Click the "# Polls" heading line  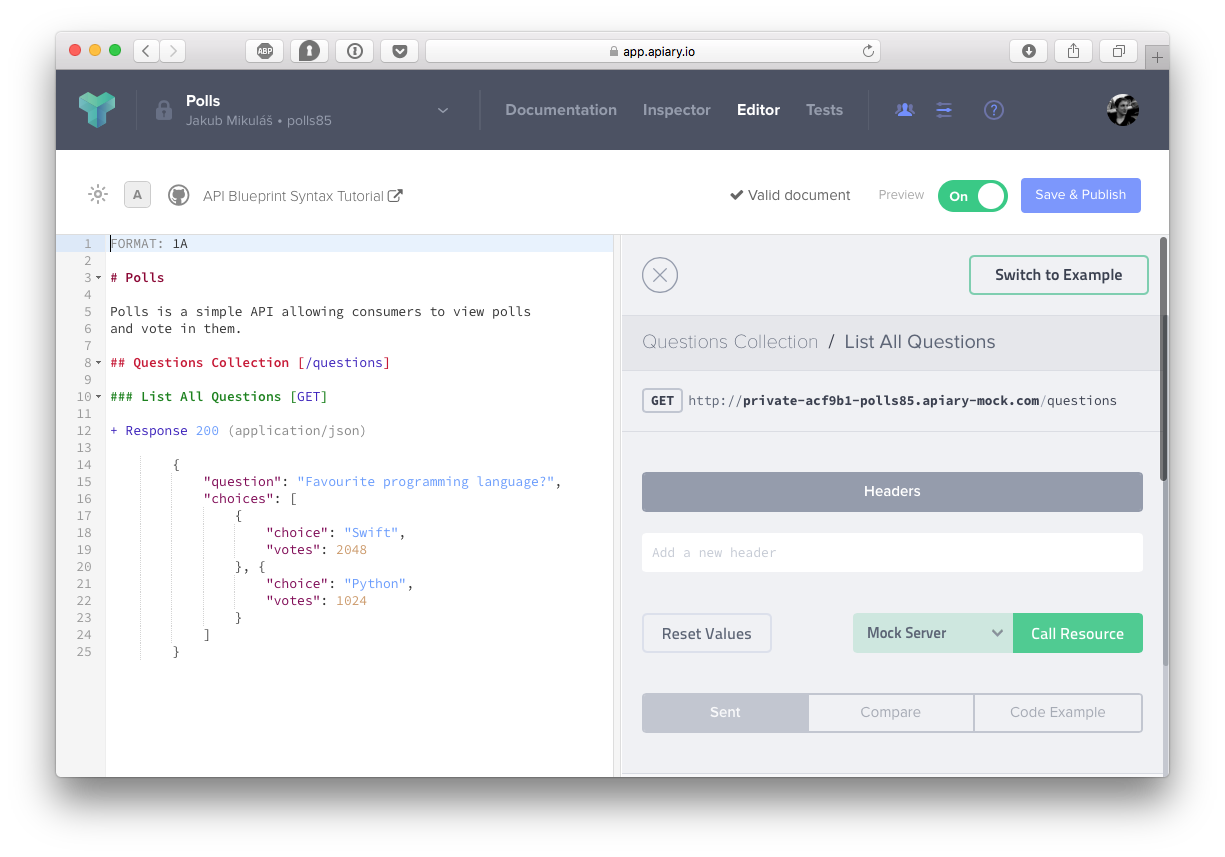pyautogui.click(x=137, y=278)
